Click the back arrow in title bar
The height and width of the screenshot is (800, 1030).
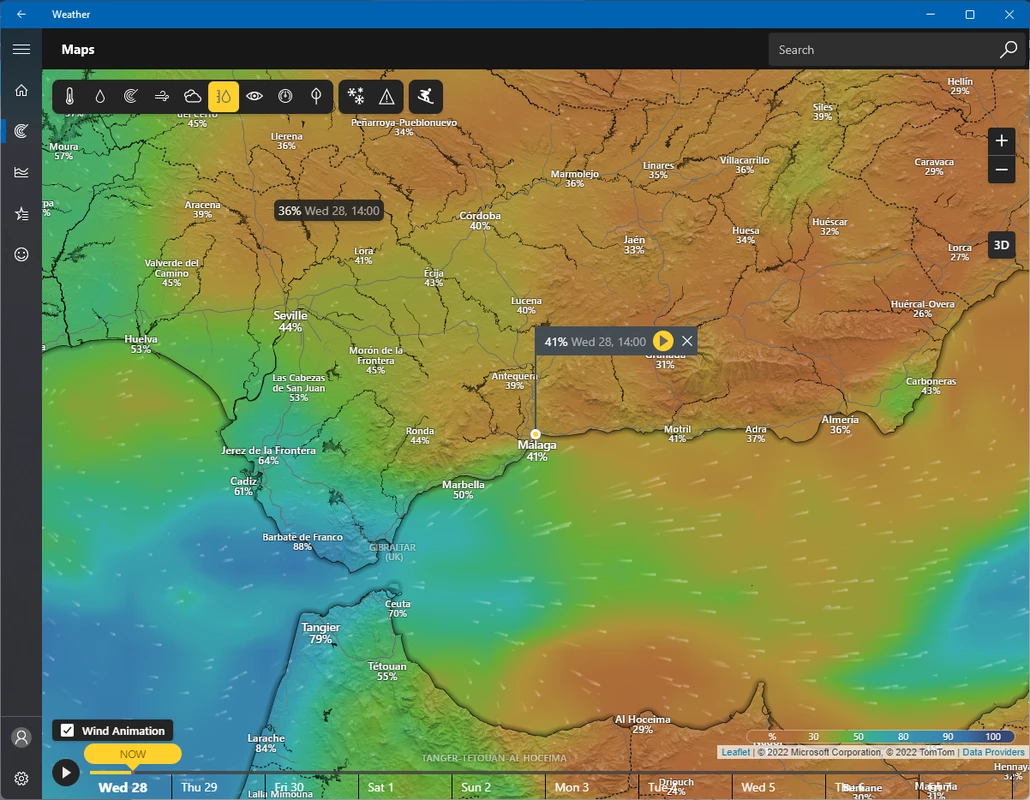(x=21, y=14)
